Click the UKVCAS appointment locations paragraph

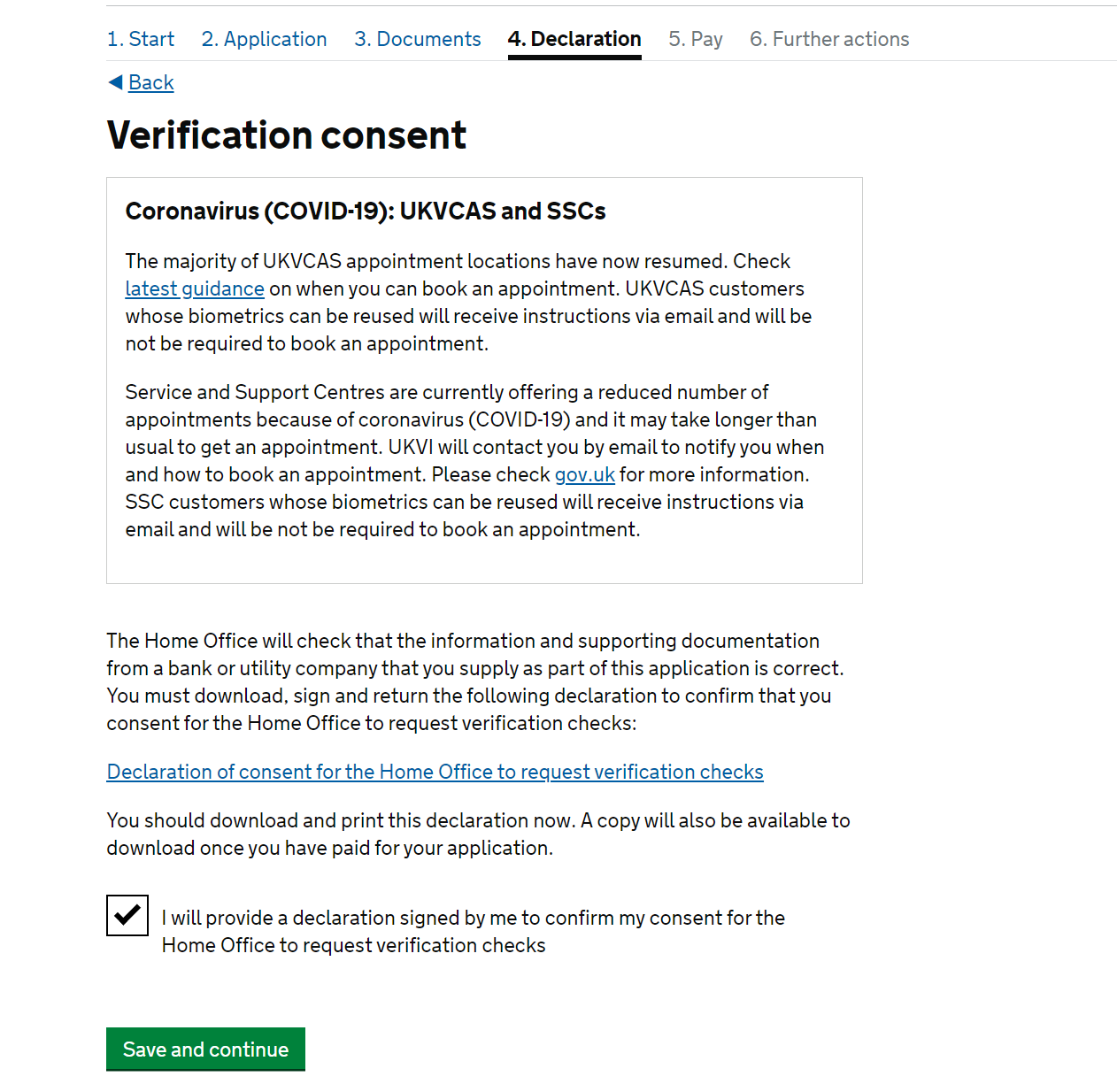(468, 302)
